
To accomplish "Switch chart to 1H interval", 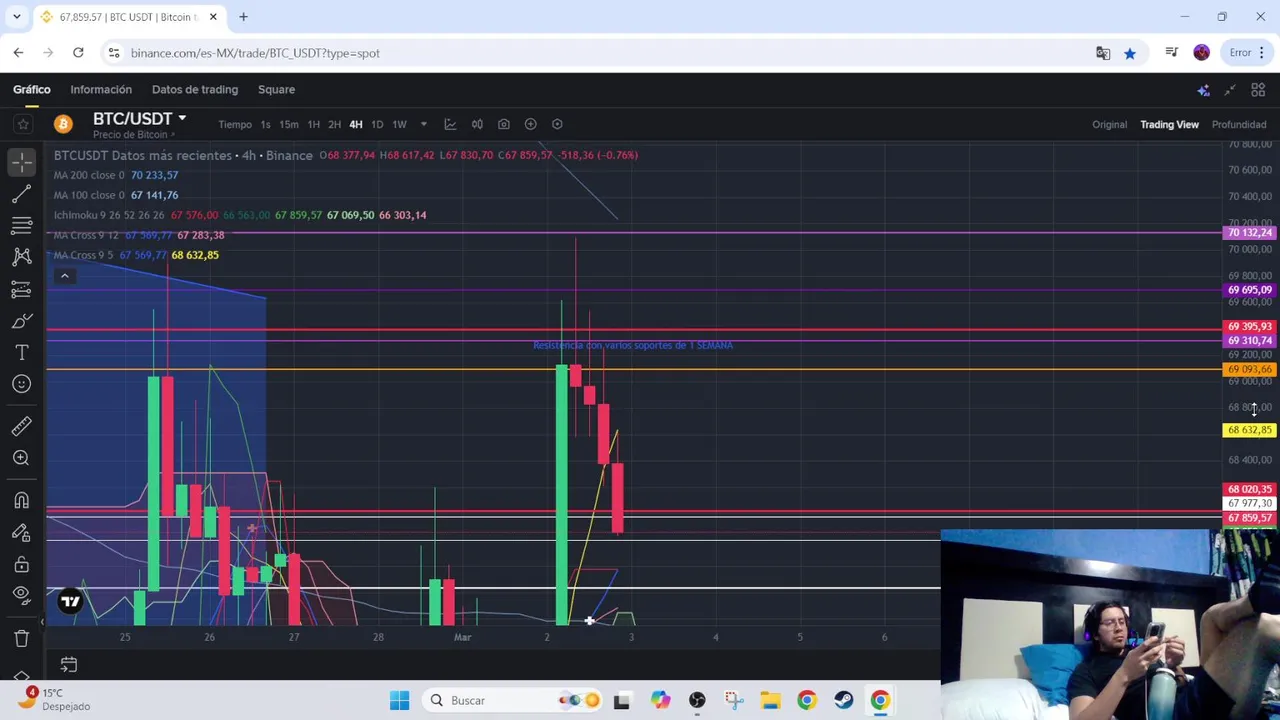I will click(313, 124).
